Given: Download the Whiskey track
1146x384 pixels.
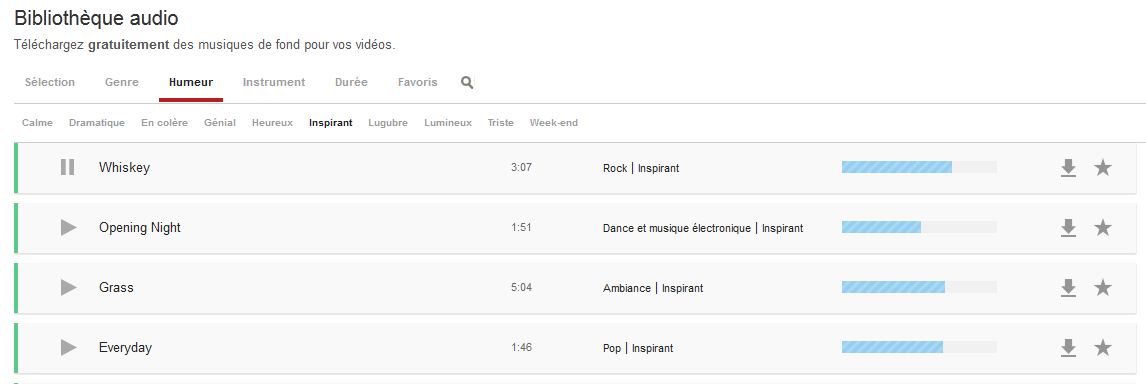Looking at the screenshot, I should point(1069,168).
